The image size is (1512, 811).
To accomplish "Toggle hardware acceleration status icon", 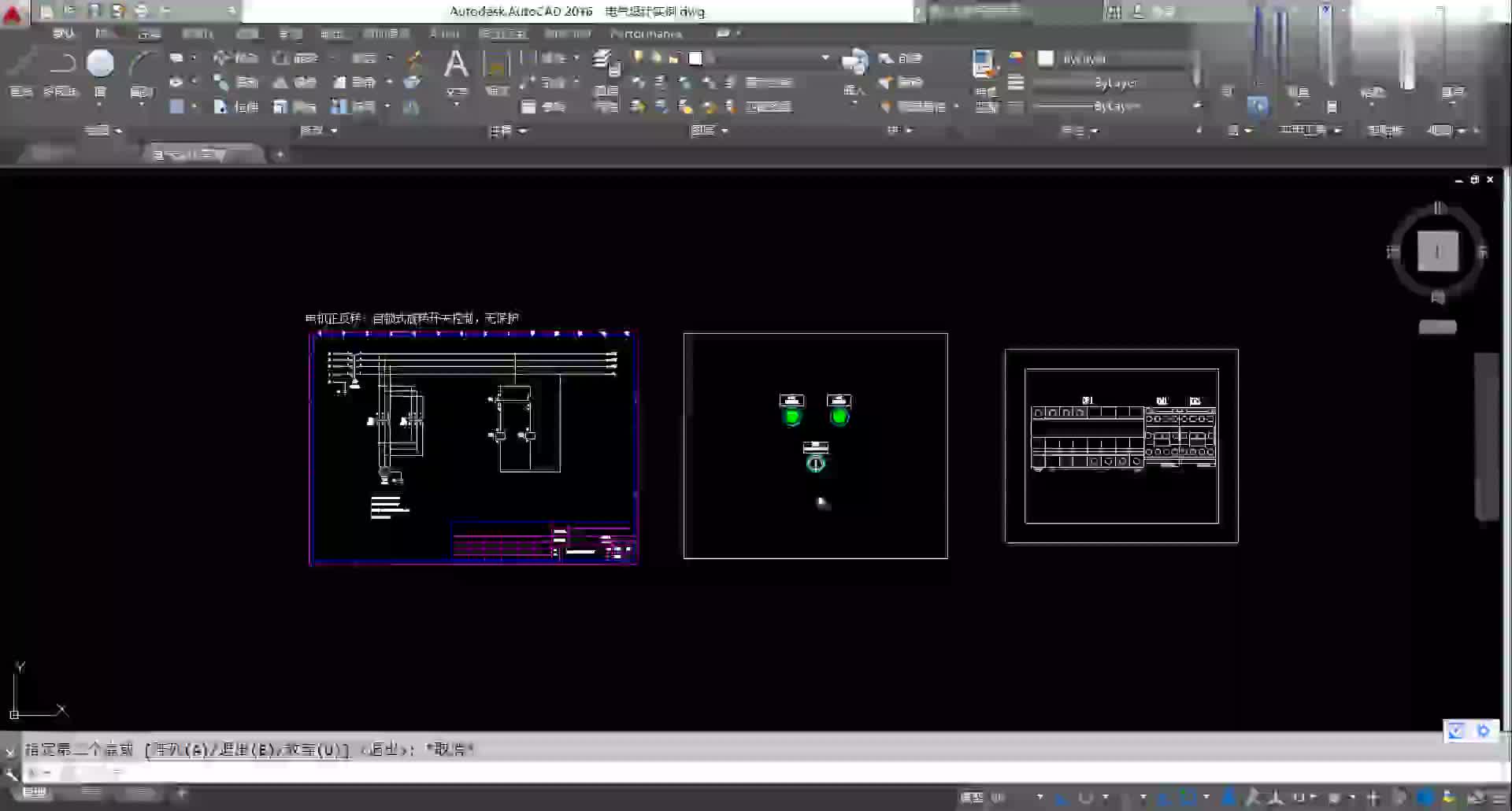I will click(1425, 798).
